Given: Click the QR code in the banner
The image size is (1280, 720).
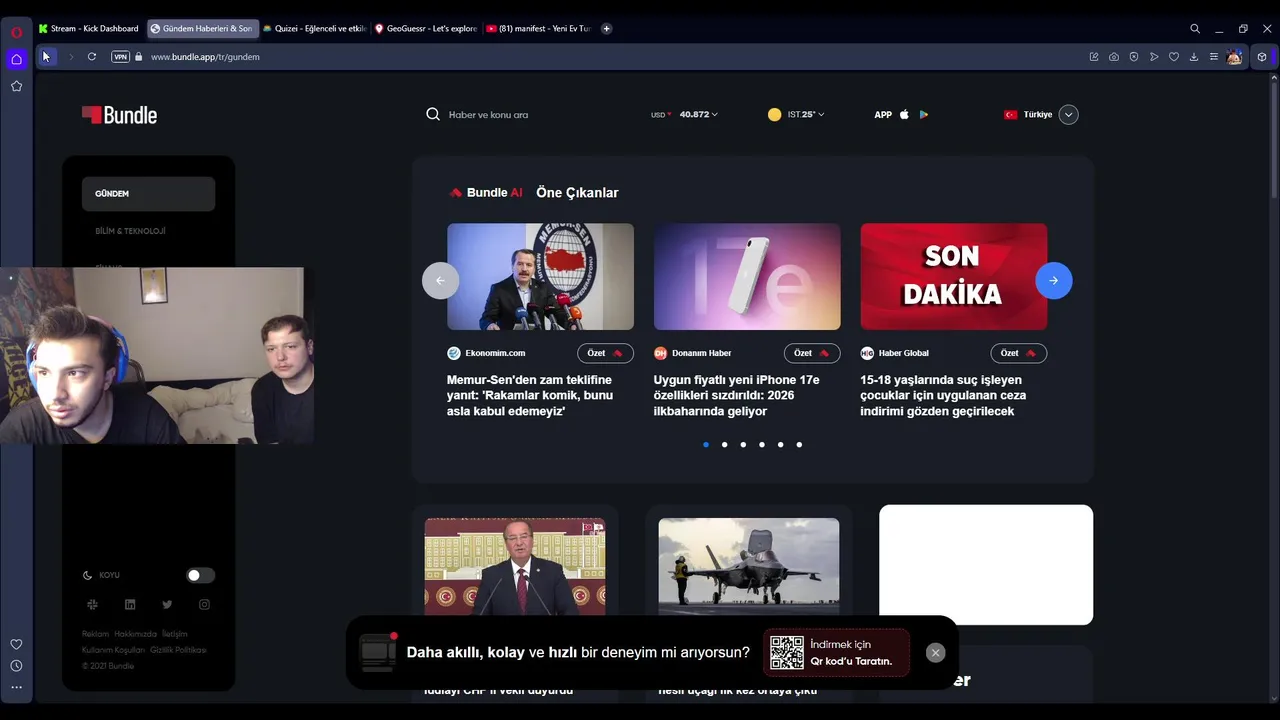Looking at the screenshot, I should point(787,653).
